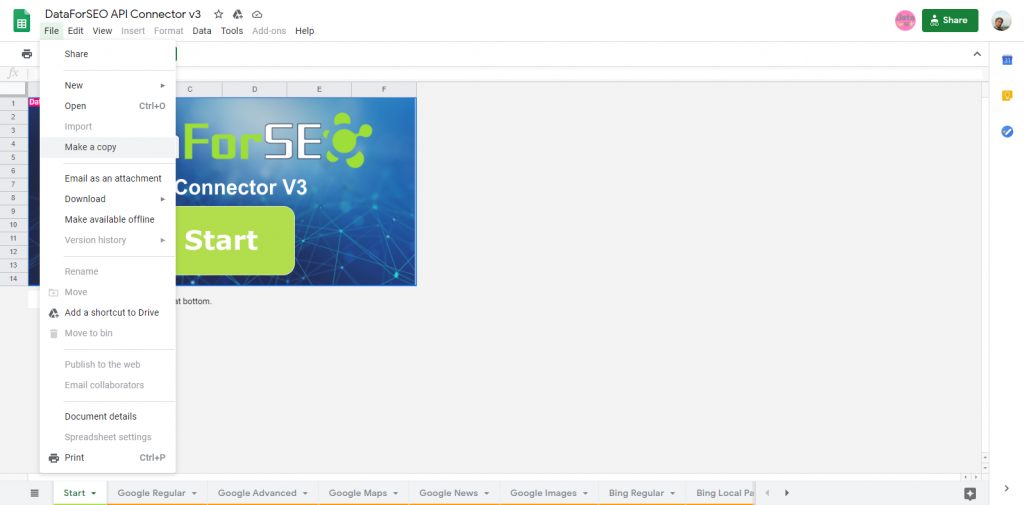Switch to the Google News tab
The image size is (1024, 505).
(x=448, y=493)
